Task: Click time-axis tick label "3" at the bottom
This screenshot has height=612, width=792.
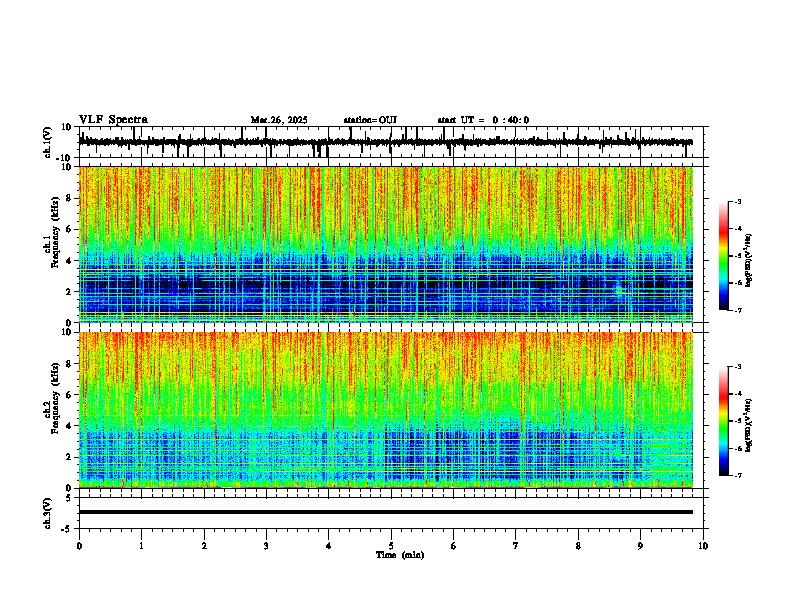Action: click(266, 546)
